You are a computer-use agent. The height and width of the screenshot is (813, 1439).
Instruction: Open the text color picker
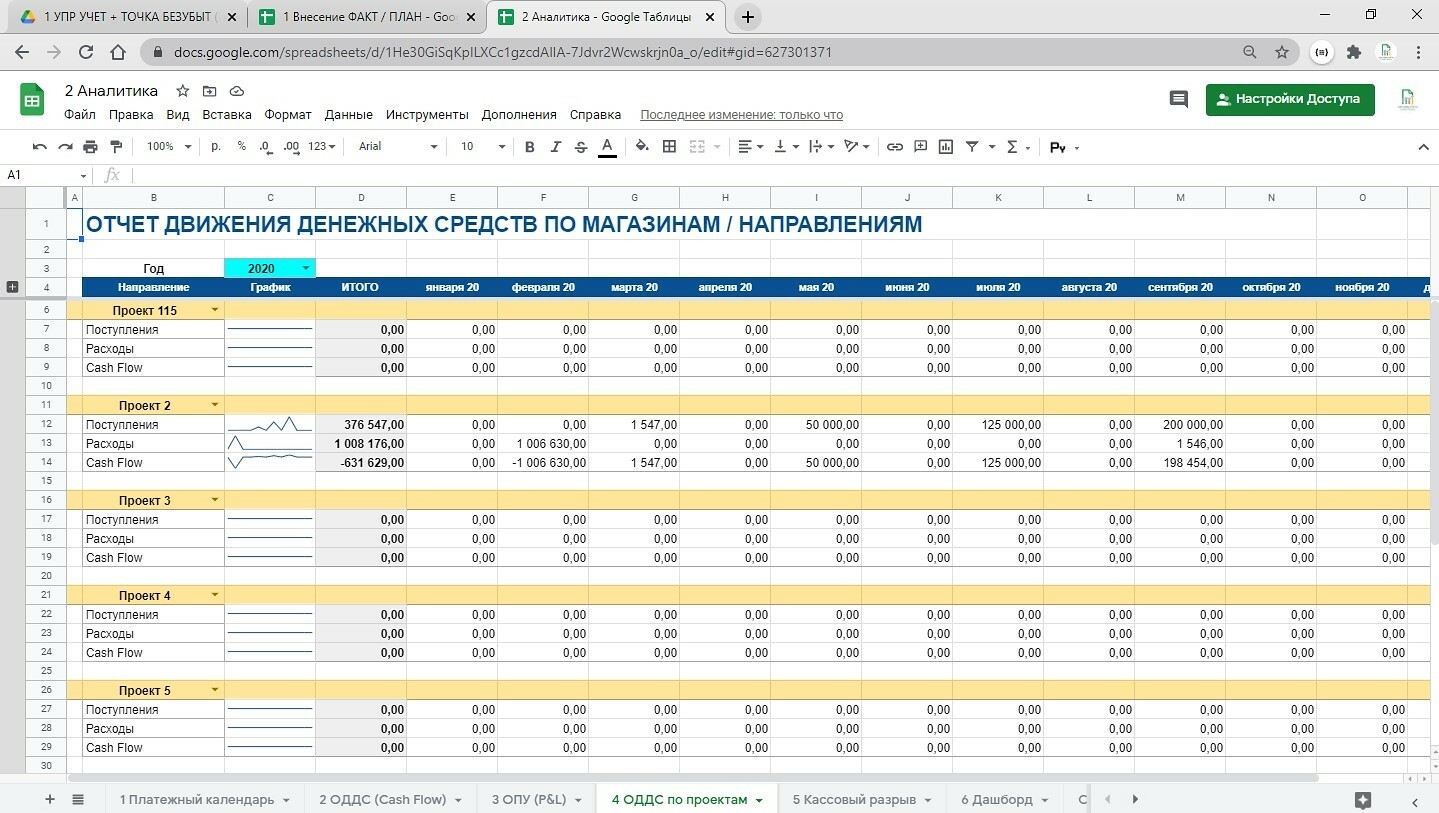coord(607,147)
